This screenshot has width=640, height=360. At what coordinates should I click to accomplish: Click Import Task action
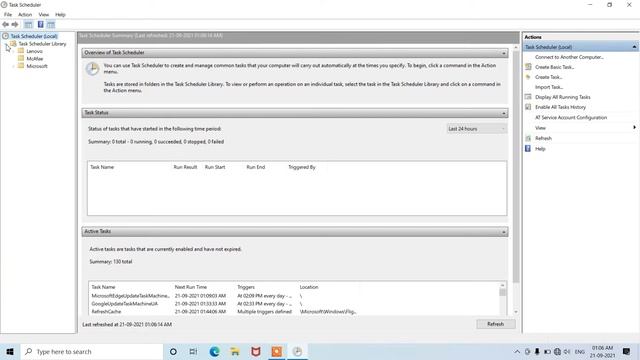point(549,87)
